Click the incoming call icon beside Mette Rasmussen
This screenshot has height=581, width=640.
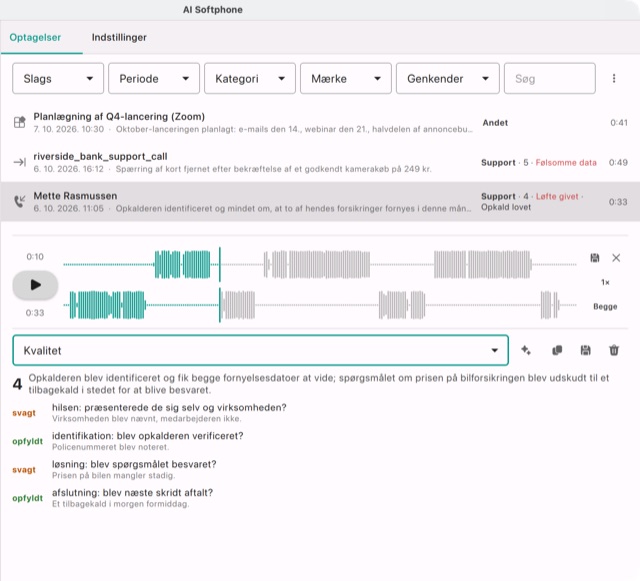(x=20, y=201)
